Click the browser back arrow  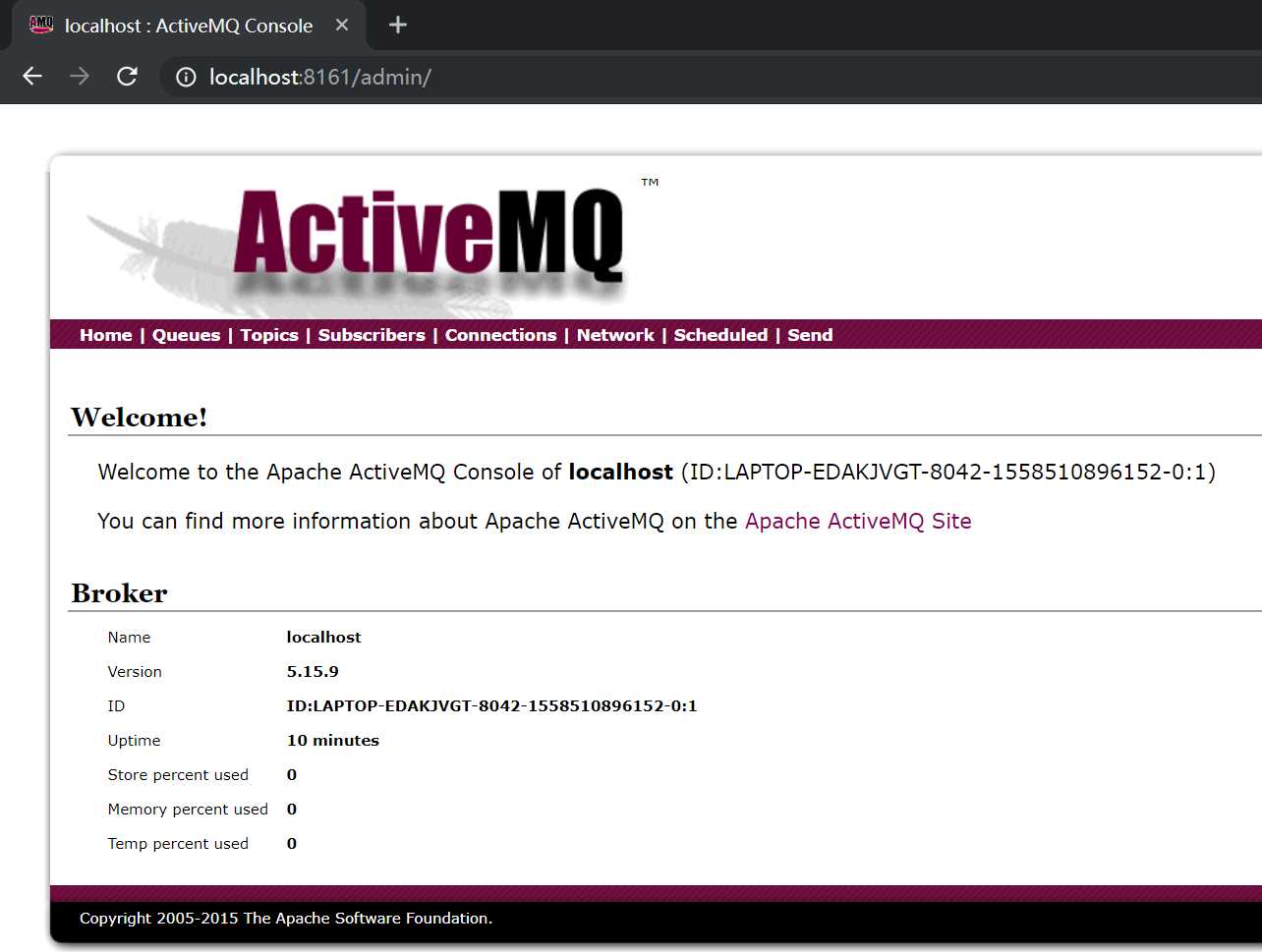[x=32, y=77]
